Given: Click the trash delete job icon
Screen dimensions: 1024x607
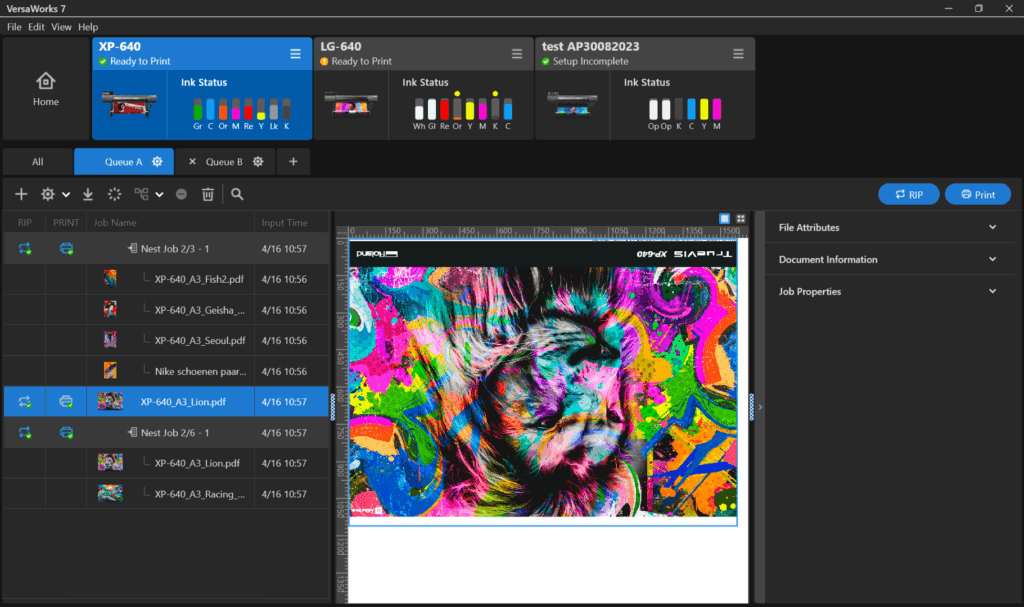Looking at the screenshot, I should (x=208, y=194).
